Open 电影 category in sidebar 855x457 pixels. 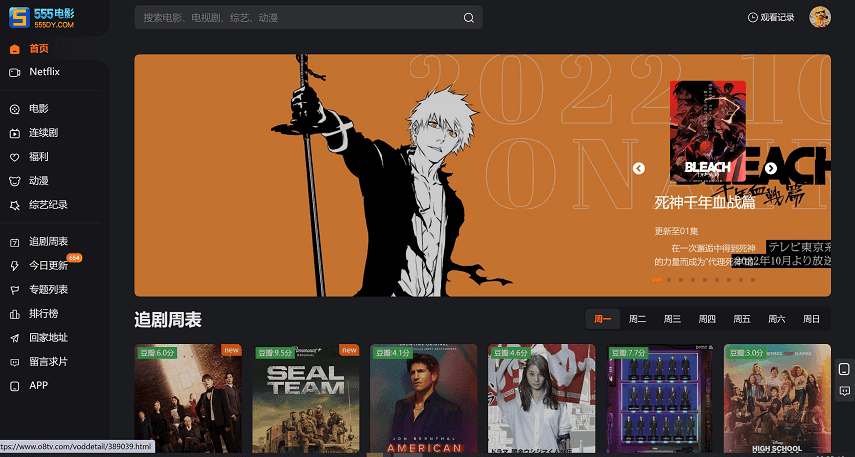click(38, 108)
